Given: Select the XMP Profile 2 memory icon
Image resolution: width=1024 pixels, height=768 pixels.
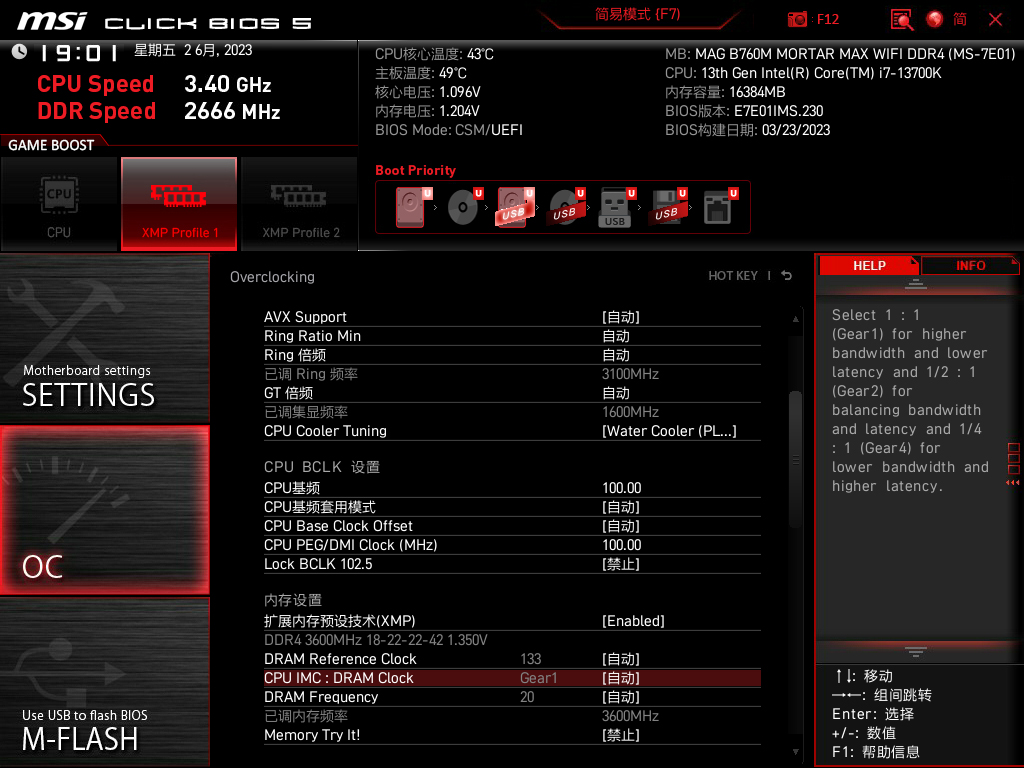Looking at the screenshot, I should coord(298,203).
